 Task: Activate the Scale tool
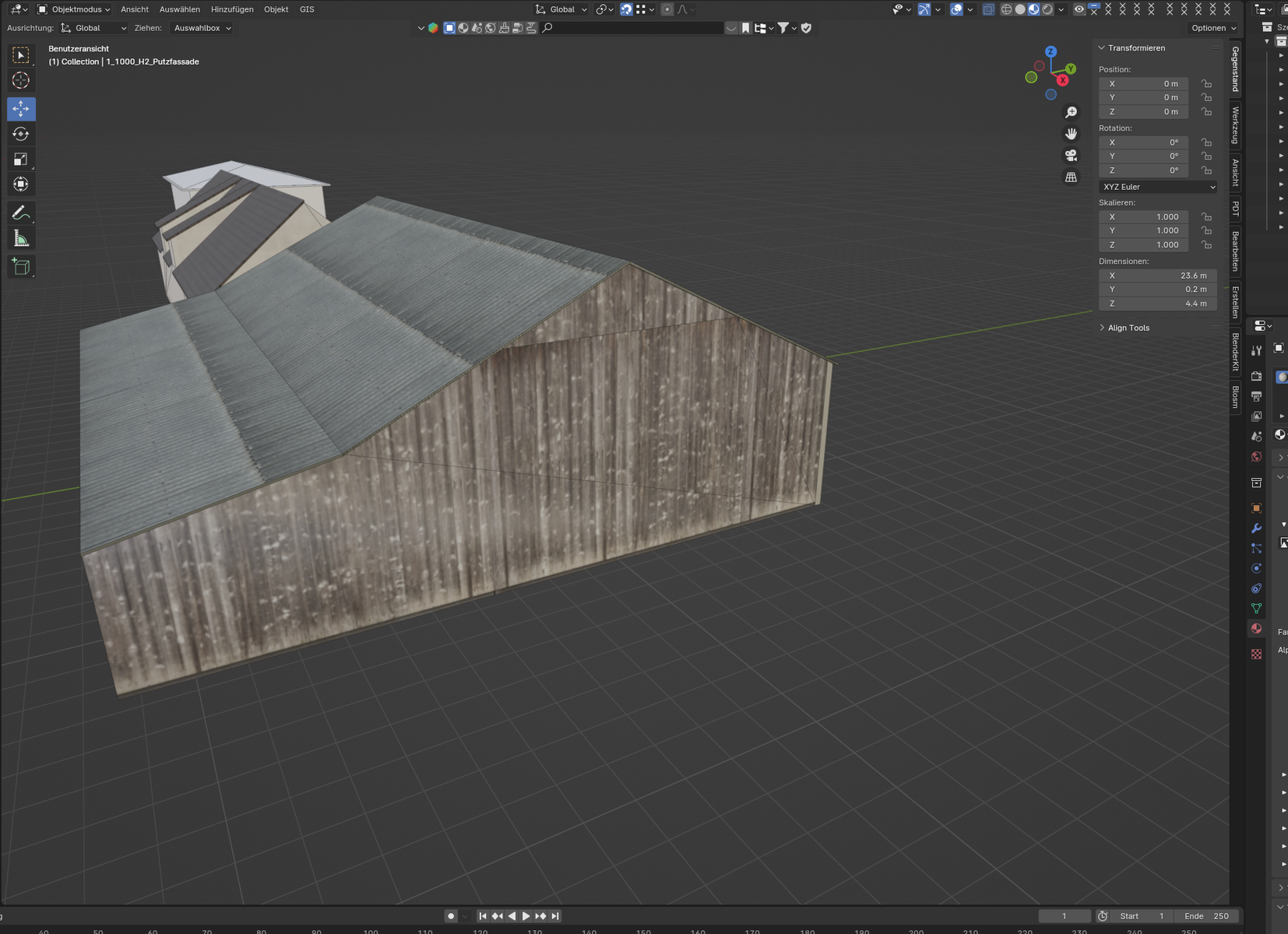coord(21,160)
